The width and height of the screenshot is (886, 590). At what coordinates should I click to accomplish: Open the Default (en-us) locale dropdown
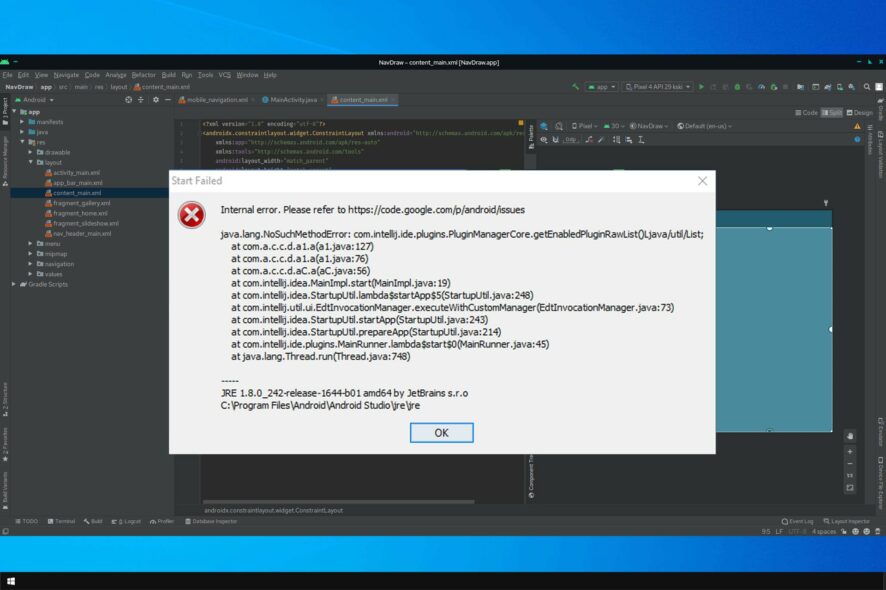(704, 126)
